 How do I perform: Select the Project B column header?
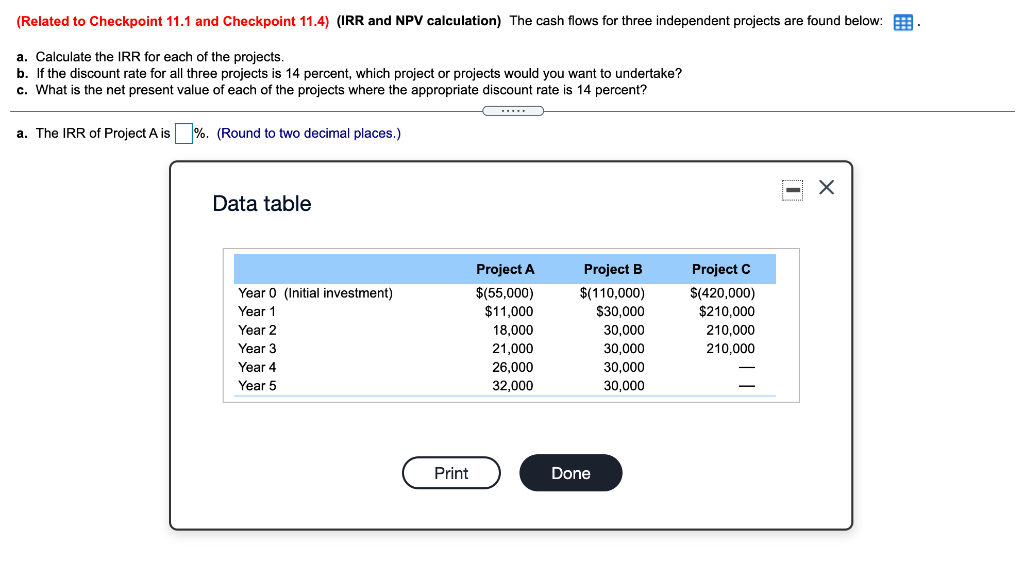tap(613, 268)
